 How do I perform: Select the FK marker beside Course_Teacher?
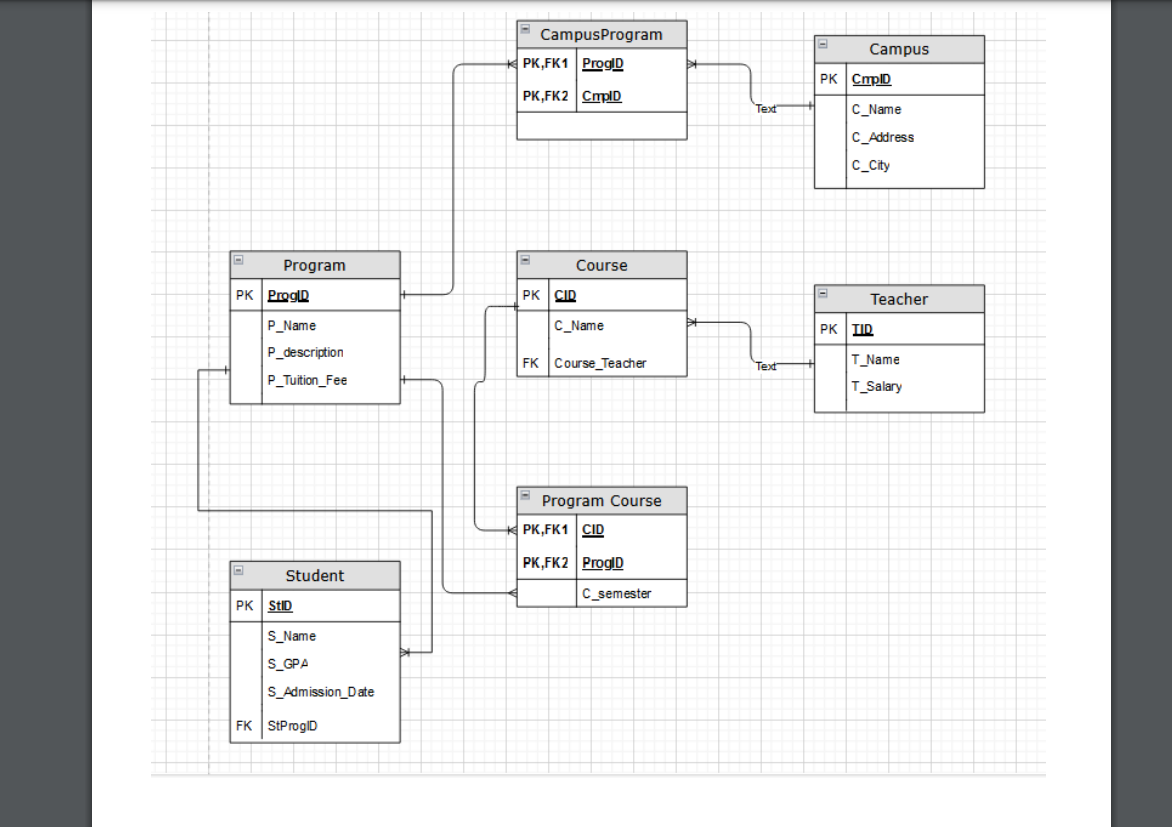pyautogui.click(x=531, y=363)
